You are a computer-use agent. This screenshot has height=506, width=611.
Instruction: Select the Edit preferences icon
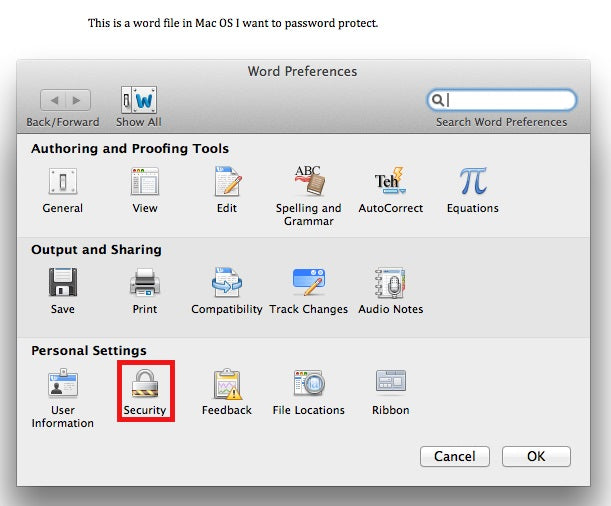[227, 183]
